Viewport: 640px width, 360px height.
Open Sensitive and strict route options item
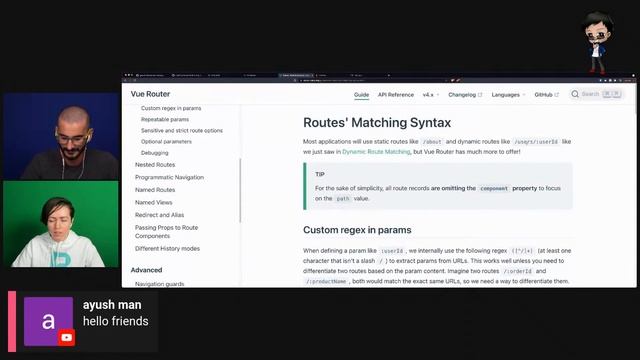182,130
